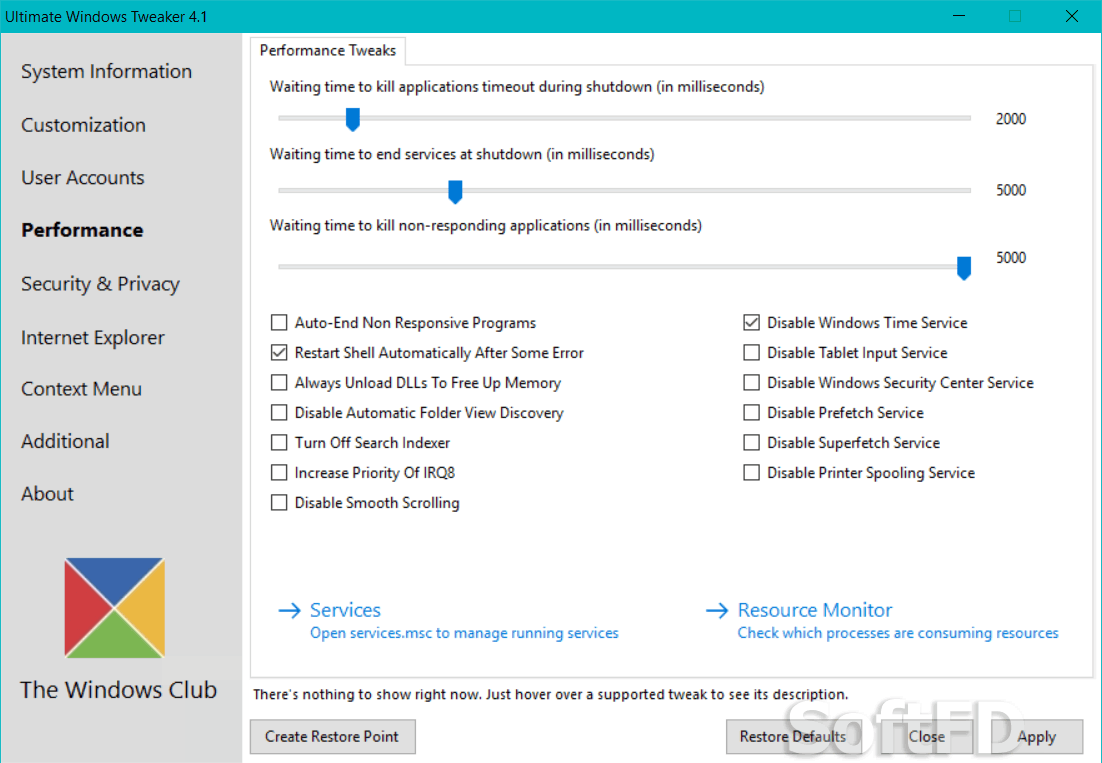Close the Ultimate Windows Tweaker window

(1071, 16)
